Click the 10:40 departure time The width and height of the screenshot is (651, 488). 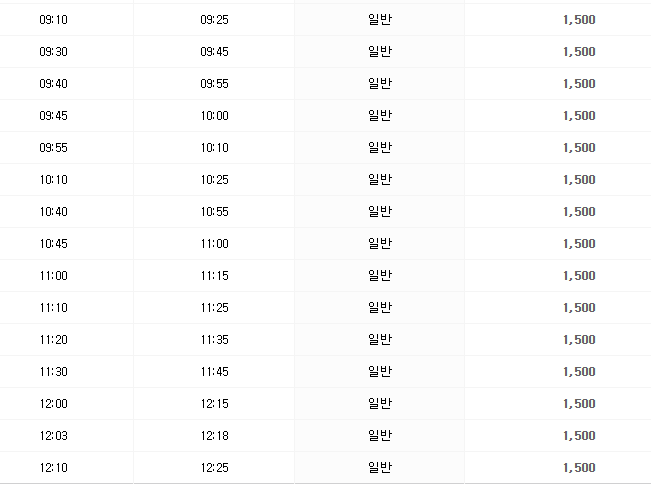(x=53, y=212)
